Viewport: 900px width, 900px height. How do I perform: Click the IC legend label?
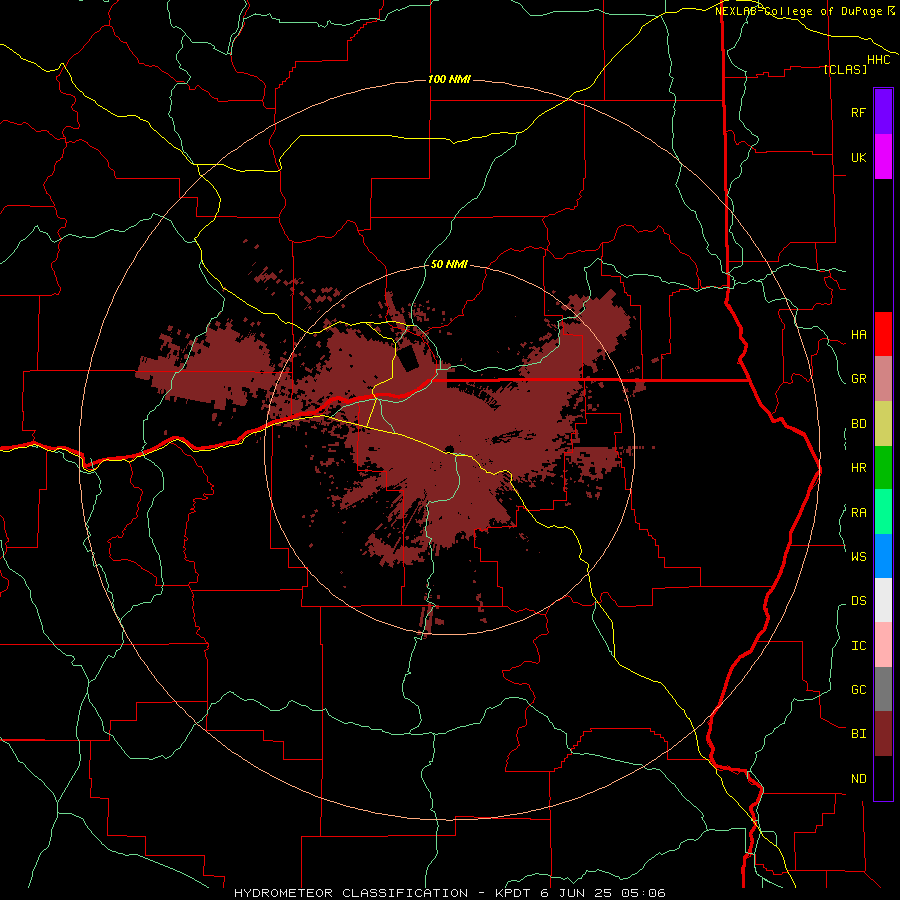pyautogui.click(x=858, y=646)
